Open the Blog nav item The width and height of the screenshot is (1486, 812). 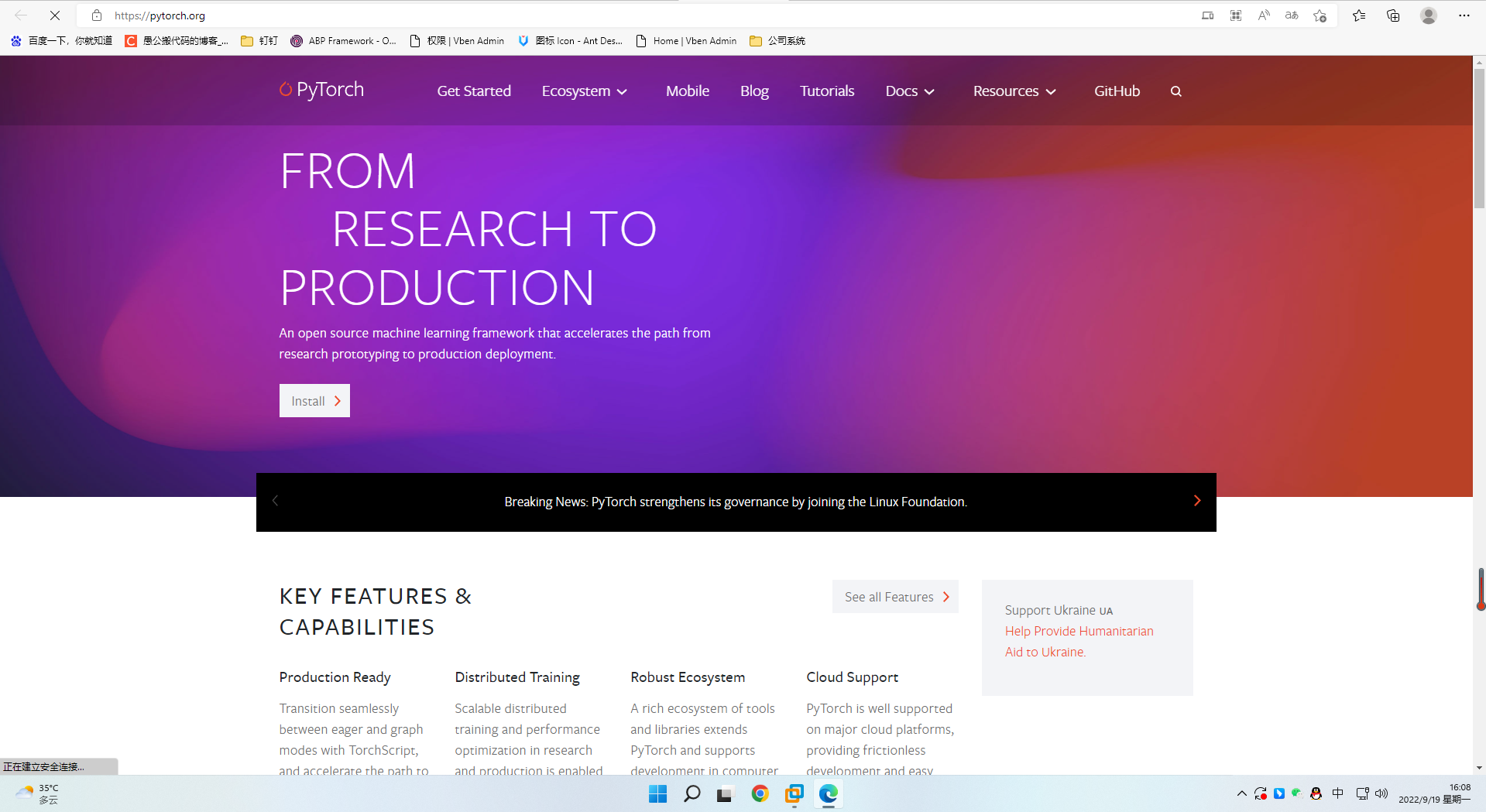coord(754,91)
